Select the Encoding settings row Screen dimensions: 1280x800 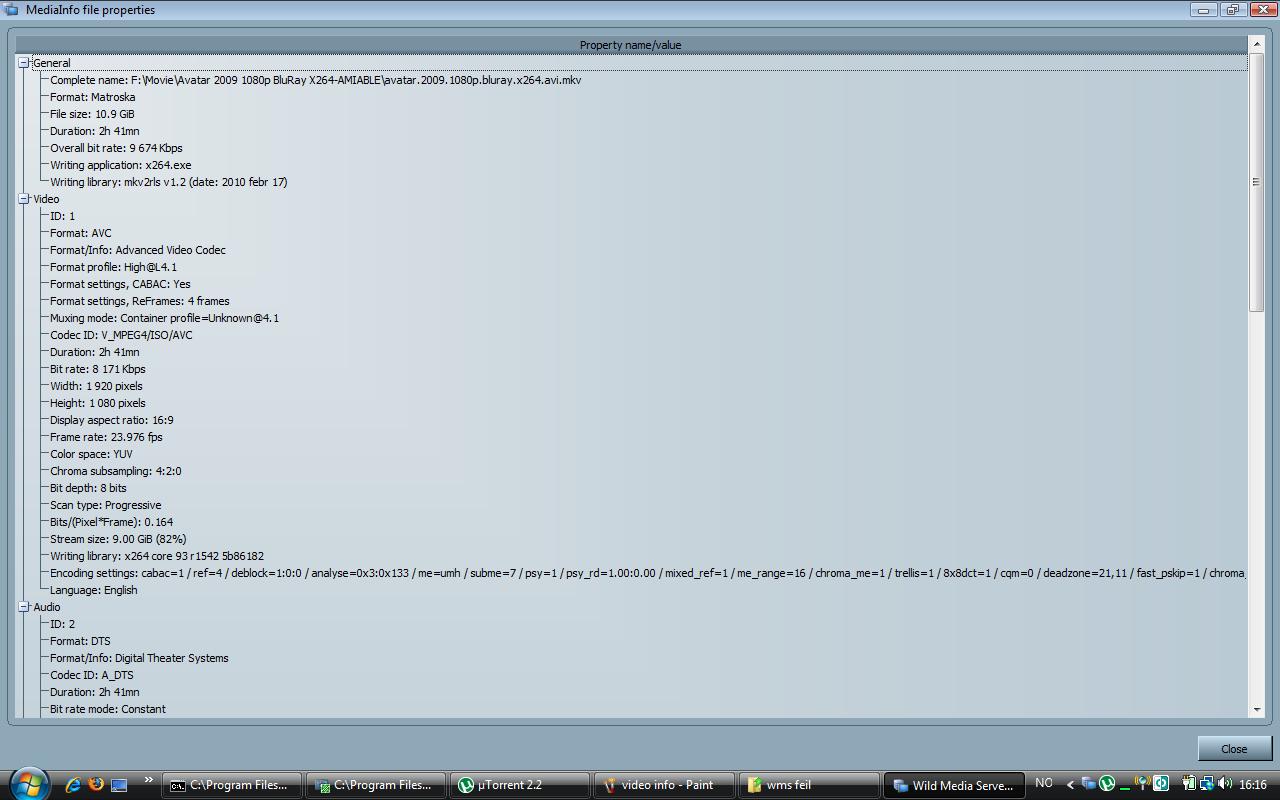pos(647,573)
